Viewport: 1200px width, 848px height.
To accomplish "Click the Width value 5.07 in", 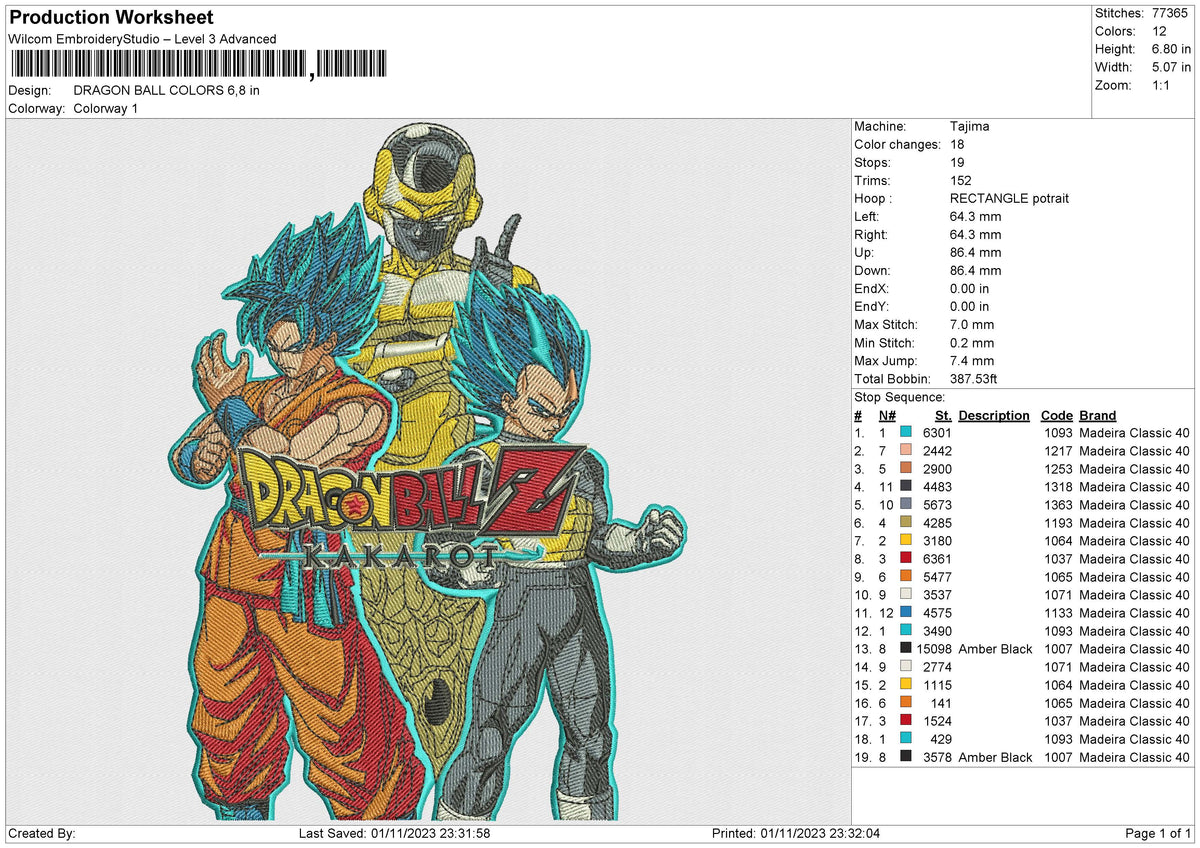I will 1172,67.
